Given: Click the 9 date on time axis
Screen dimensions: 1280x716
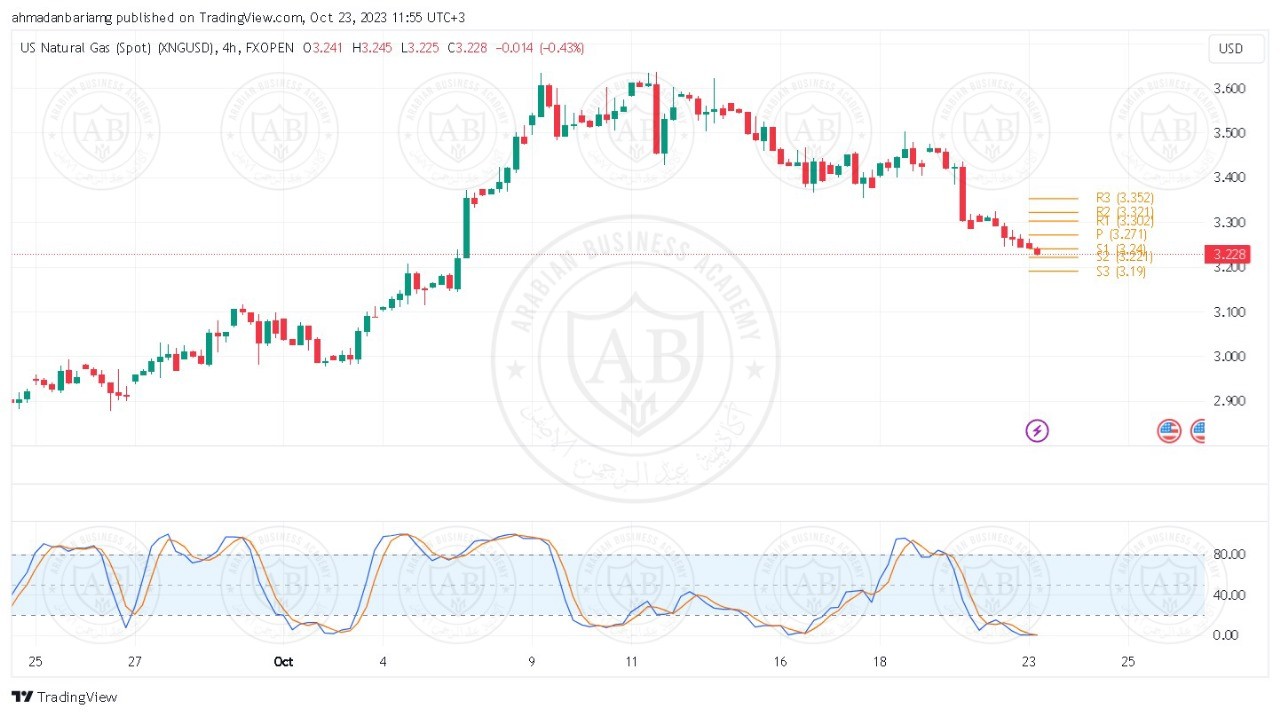Looking at the screenshot, I should tap(532, 662).
